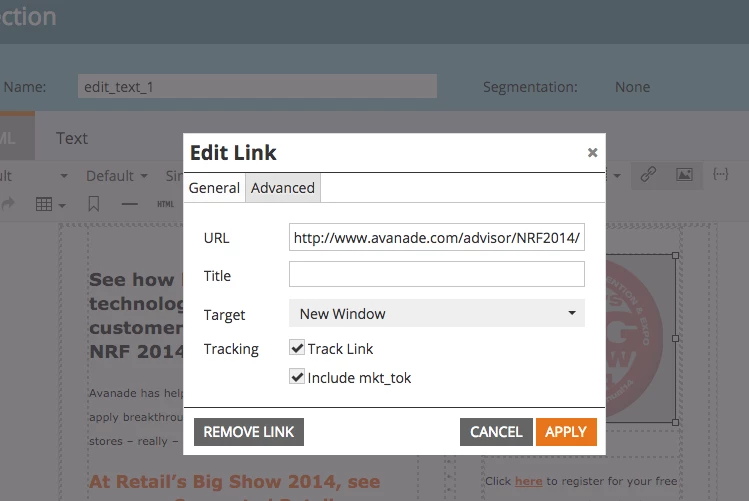The height and width of the screenshot is (501, 749).
Task: Click the Name field edit_text_1
Action: tap(257, 86)
